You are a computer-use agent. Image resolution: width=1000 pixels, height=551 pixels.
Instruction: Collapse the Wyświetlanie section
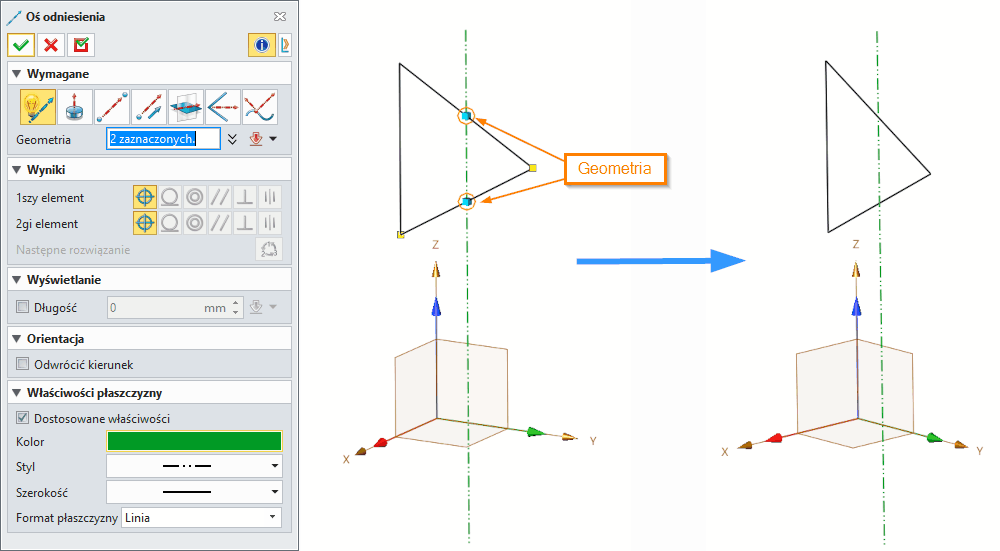(17, 279)
